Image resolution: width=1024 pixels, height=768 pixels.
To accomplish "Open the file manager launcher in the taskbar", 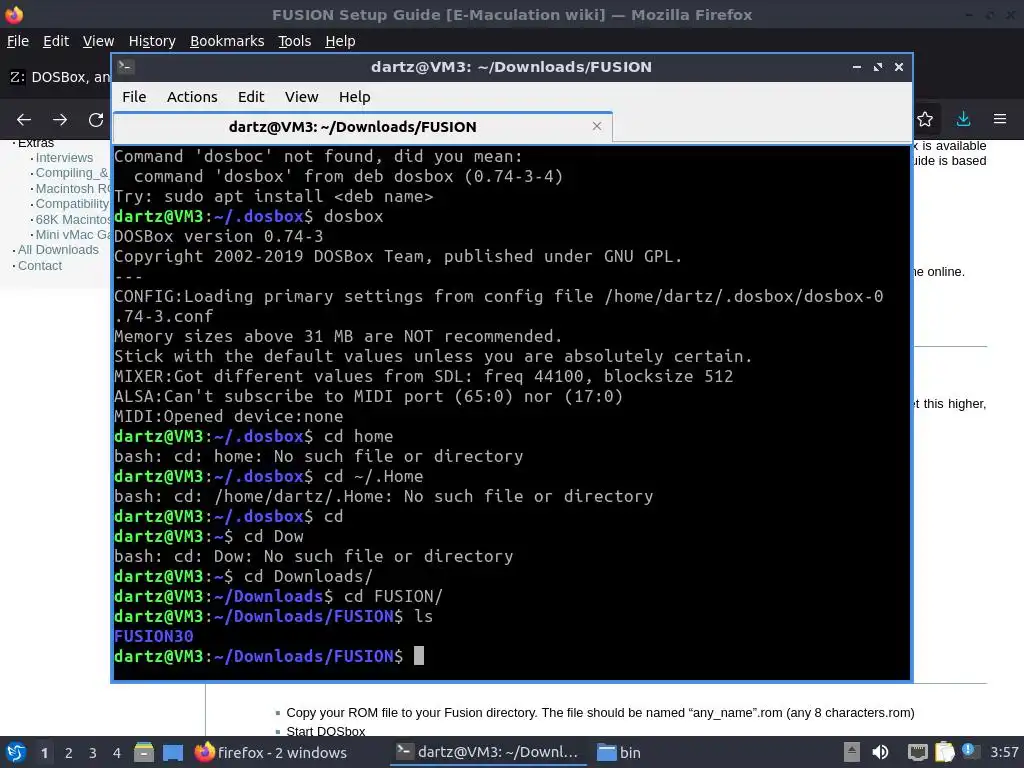I will (x=144, y=752).
